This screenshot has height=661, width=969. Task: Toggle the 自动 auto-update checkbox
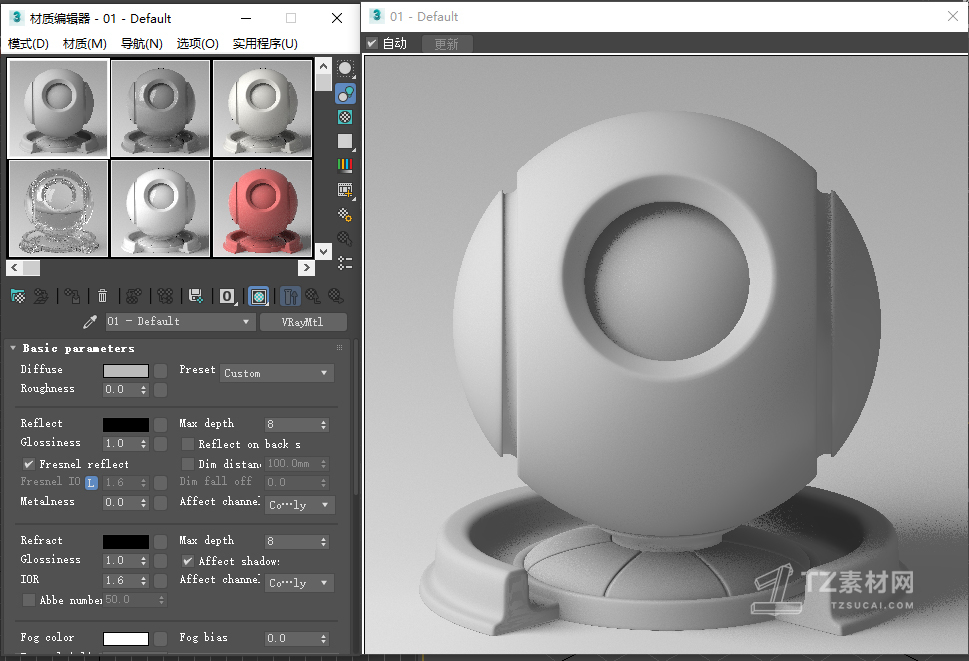[372, 43]
